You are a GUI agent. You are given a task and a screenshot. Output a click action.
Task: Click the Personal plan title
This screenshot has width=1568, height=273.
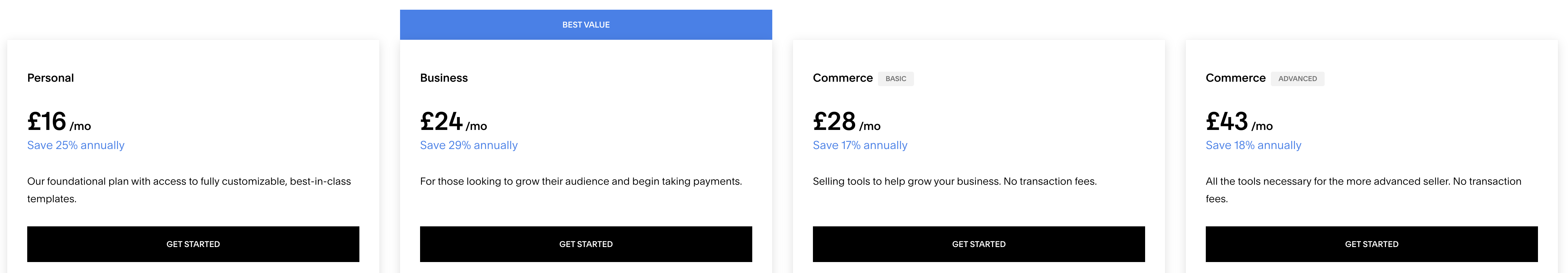51,78
